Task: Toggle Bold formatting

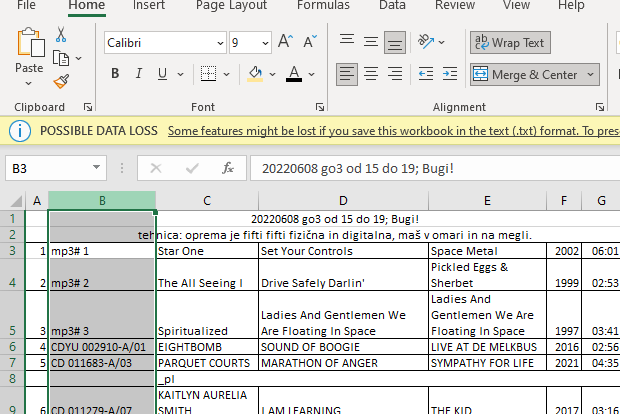Action: [115, 74]
